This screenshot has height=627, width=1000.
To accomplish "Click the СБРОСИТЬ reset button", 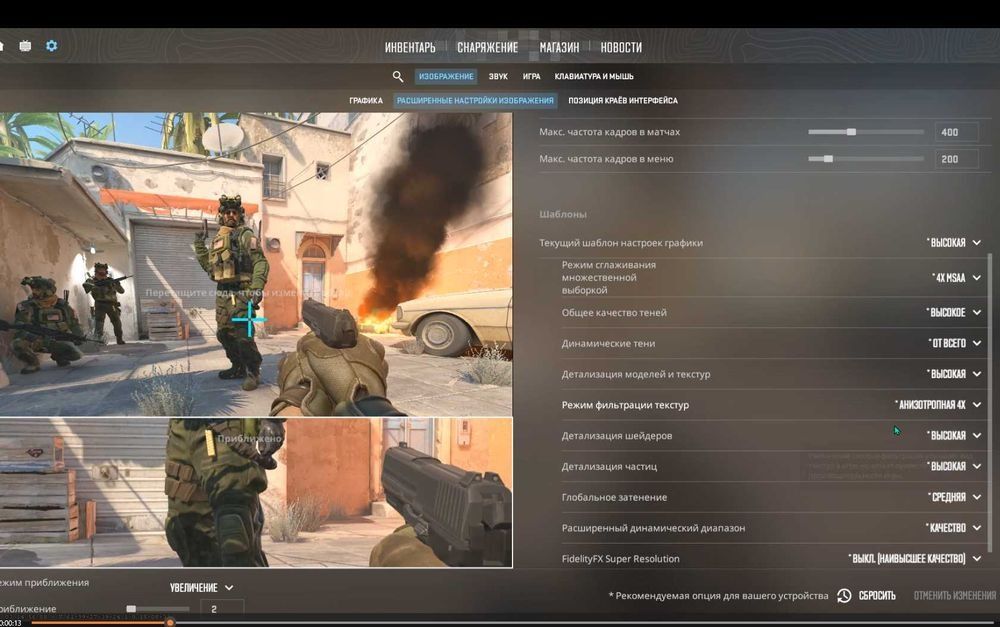I will (x=877, y=596).
